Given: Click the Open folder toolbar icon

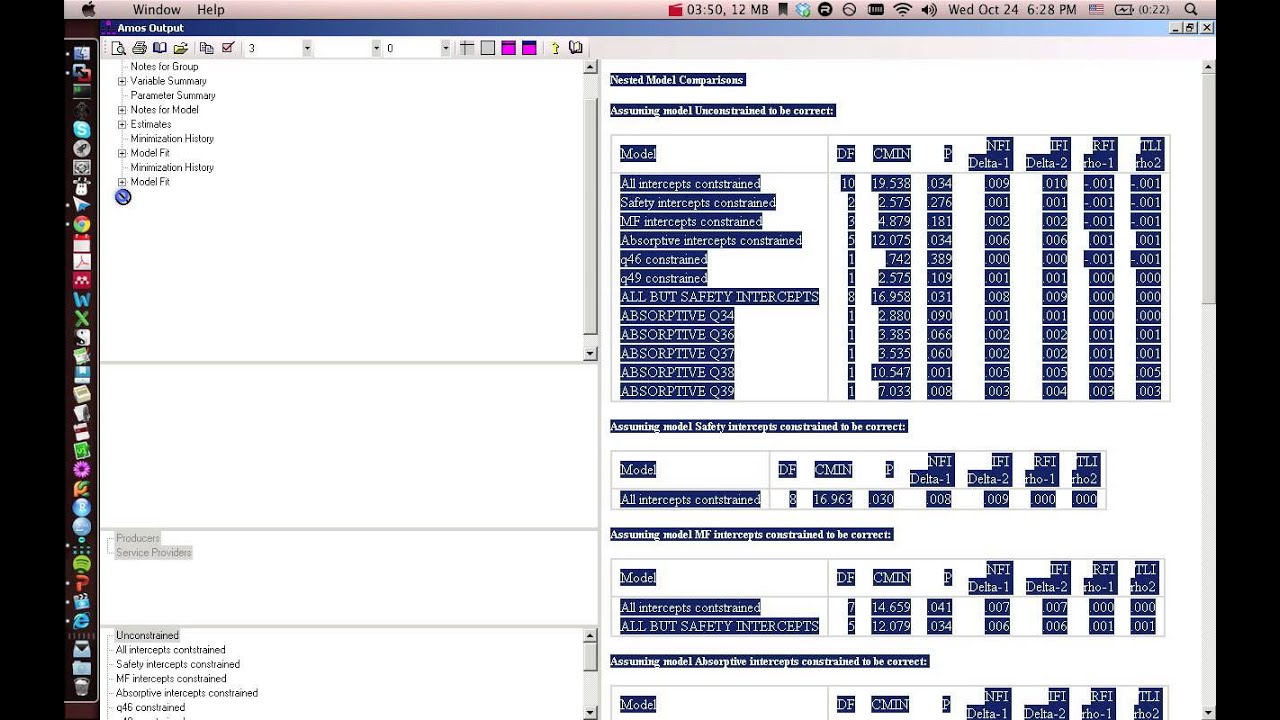Looking at the screenshot, I should 180,48.
